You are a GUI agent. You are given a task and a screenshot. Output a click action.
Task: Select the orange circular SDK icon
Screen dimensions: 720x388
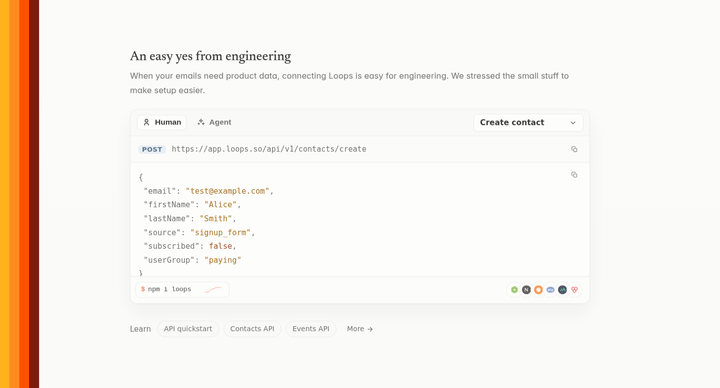point(538,290)
